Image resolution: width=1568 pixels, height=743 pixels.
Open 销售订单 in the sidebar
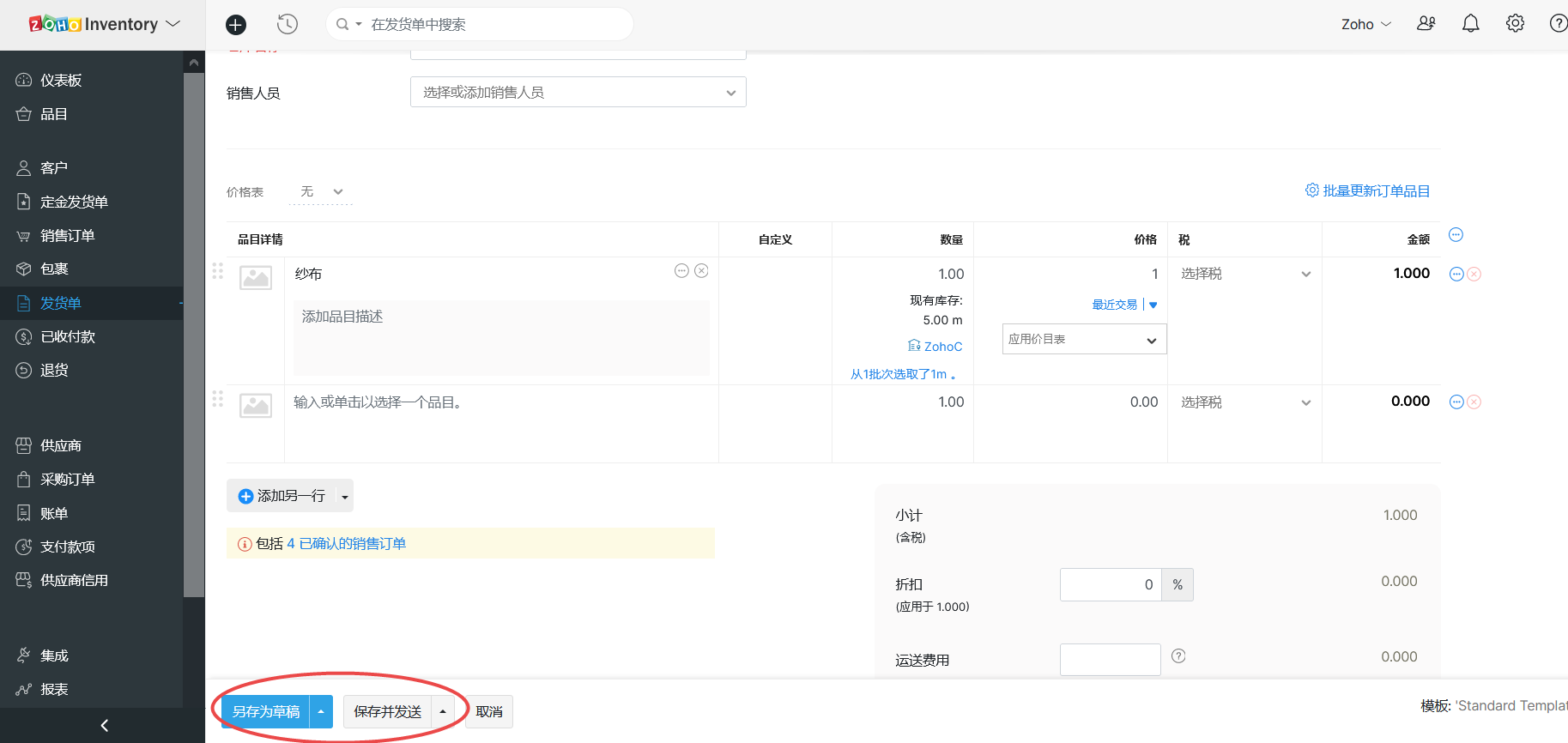click(x=67, y=236)
